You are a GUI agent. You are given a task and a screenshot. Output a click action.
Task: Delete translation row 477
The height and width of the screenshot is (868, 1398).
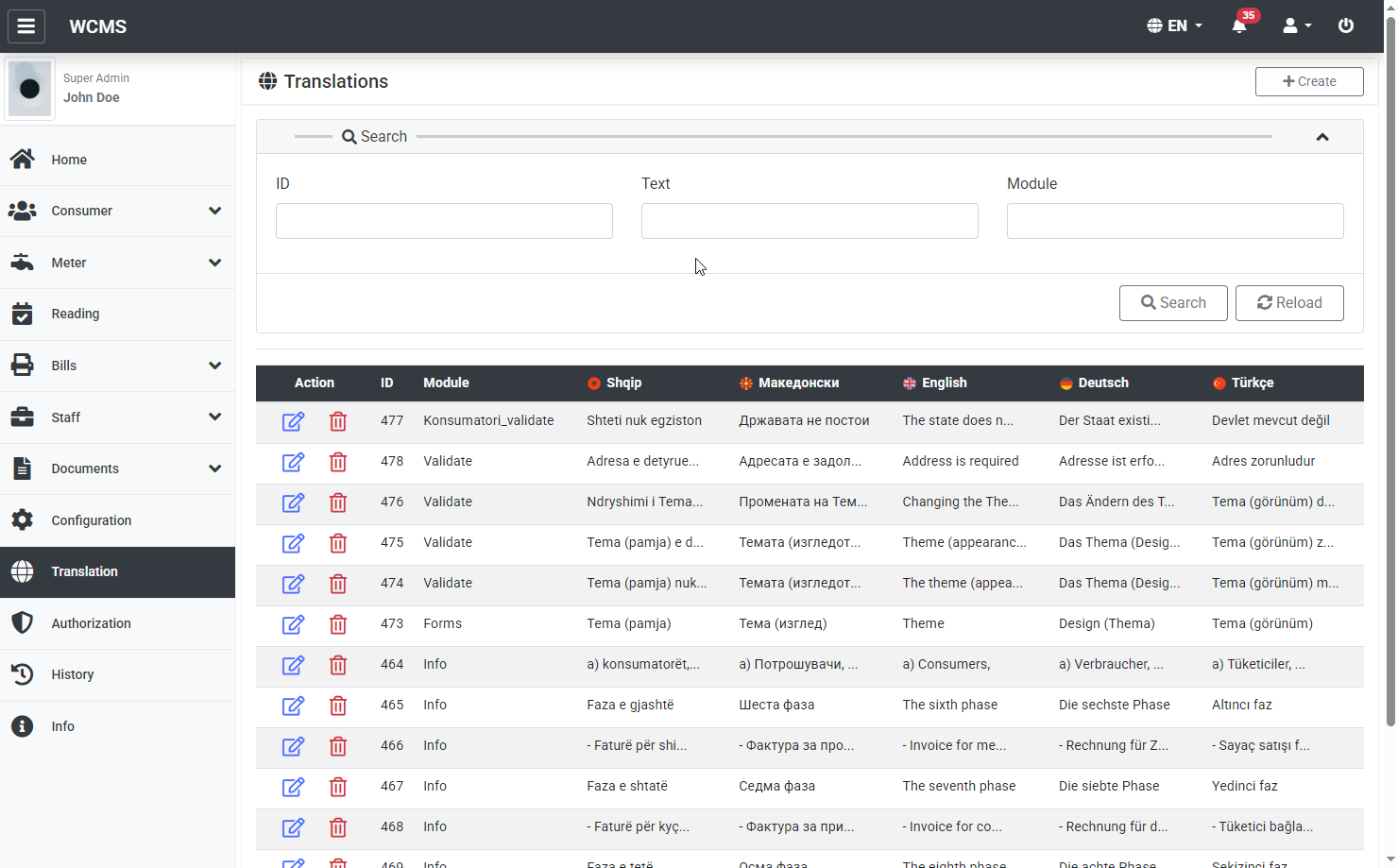coord(338,421)
